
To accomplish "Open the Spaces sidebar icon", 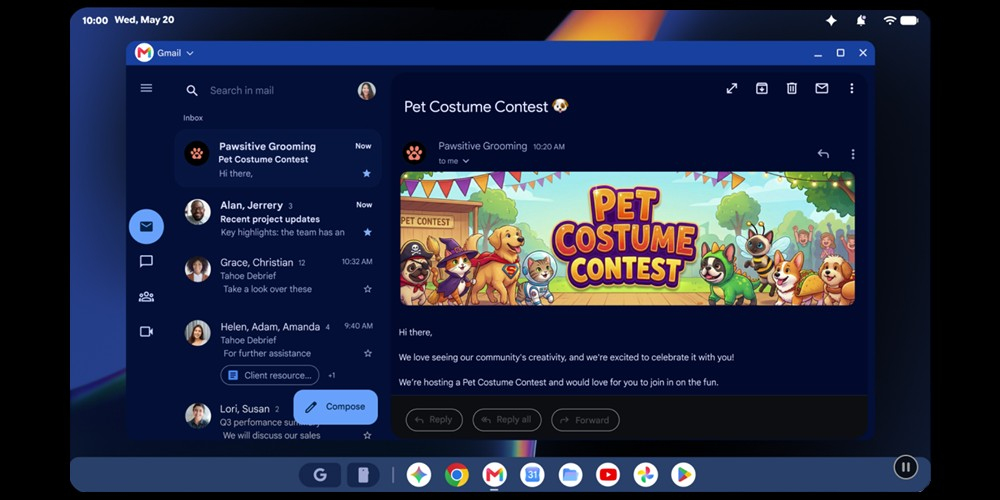I will coord(146,297).
